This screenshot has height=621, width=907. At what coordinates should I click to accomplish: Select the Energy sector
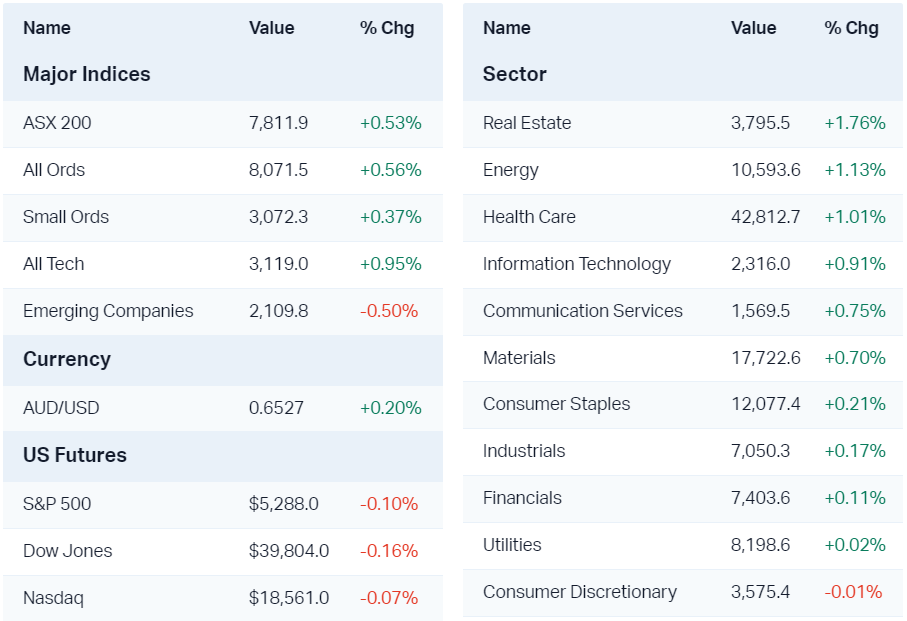511,170
